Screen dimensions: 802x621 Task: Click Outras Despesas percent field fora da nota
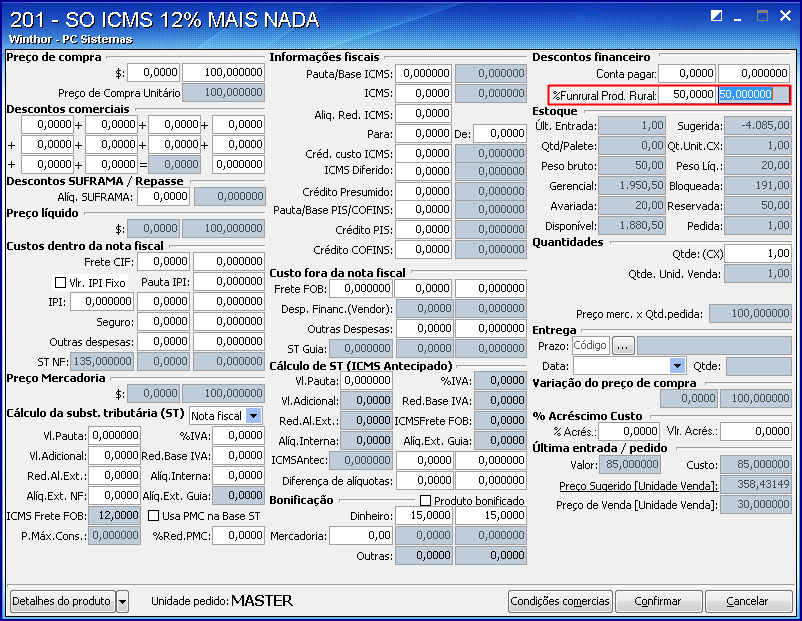coord(424,328)
